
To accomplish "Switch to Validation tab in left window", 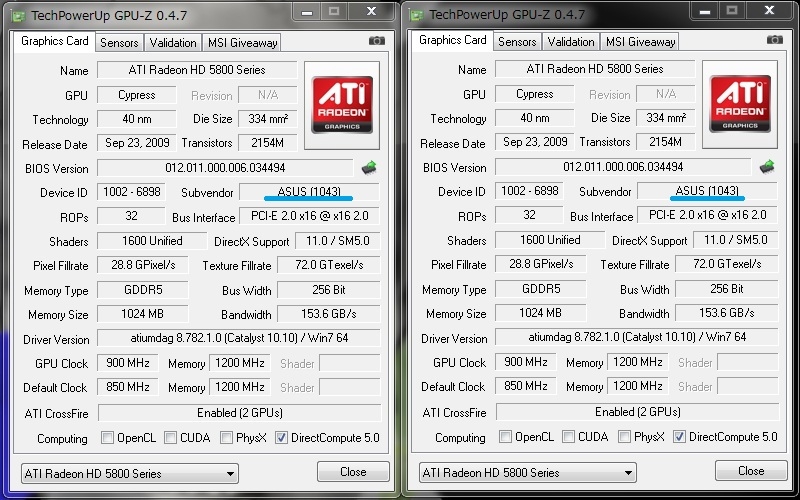I will click(x=172, y=43).
